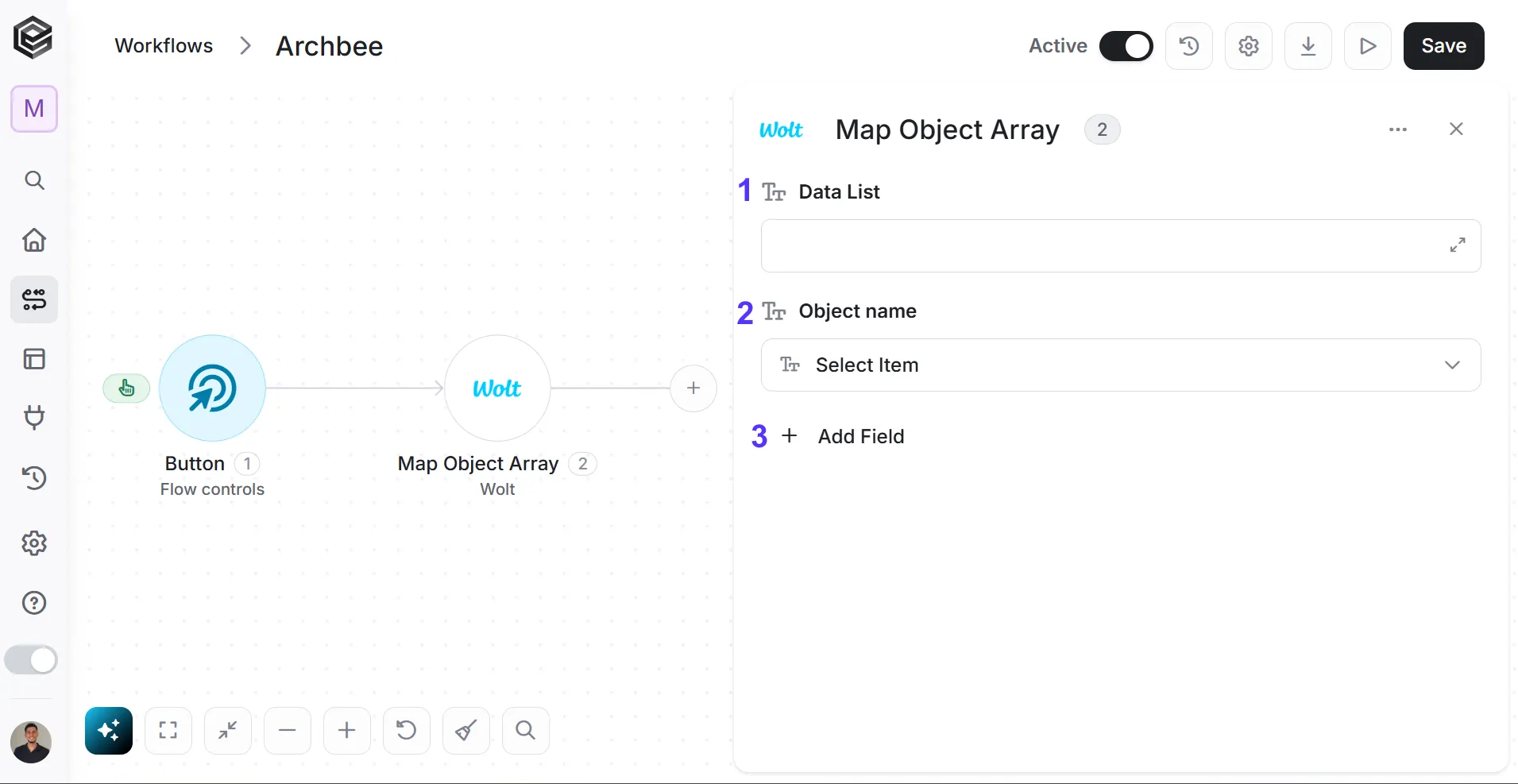Open the three-dot menu in node panel
Screen dimensions: 1518x784
(1398, 129)
